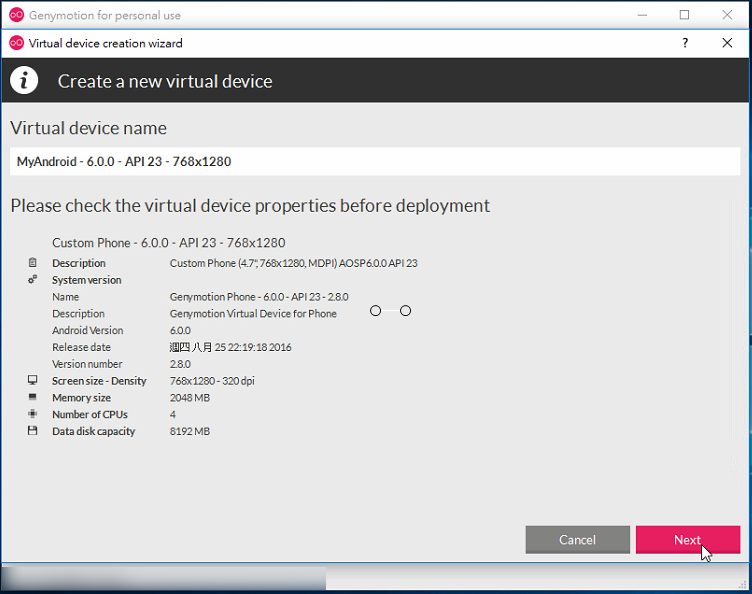Click the 'Release date' label
752x594 pixels.
click(81, 348)
